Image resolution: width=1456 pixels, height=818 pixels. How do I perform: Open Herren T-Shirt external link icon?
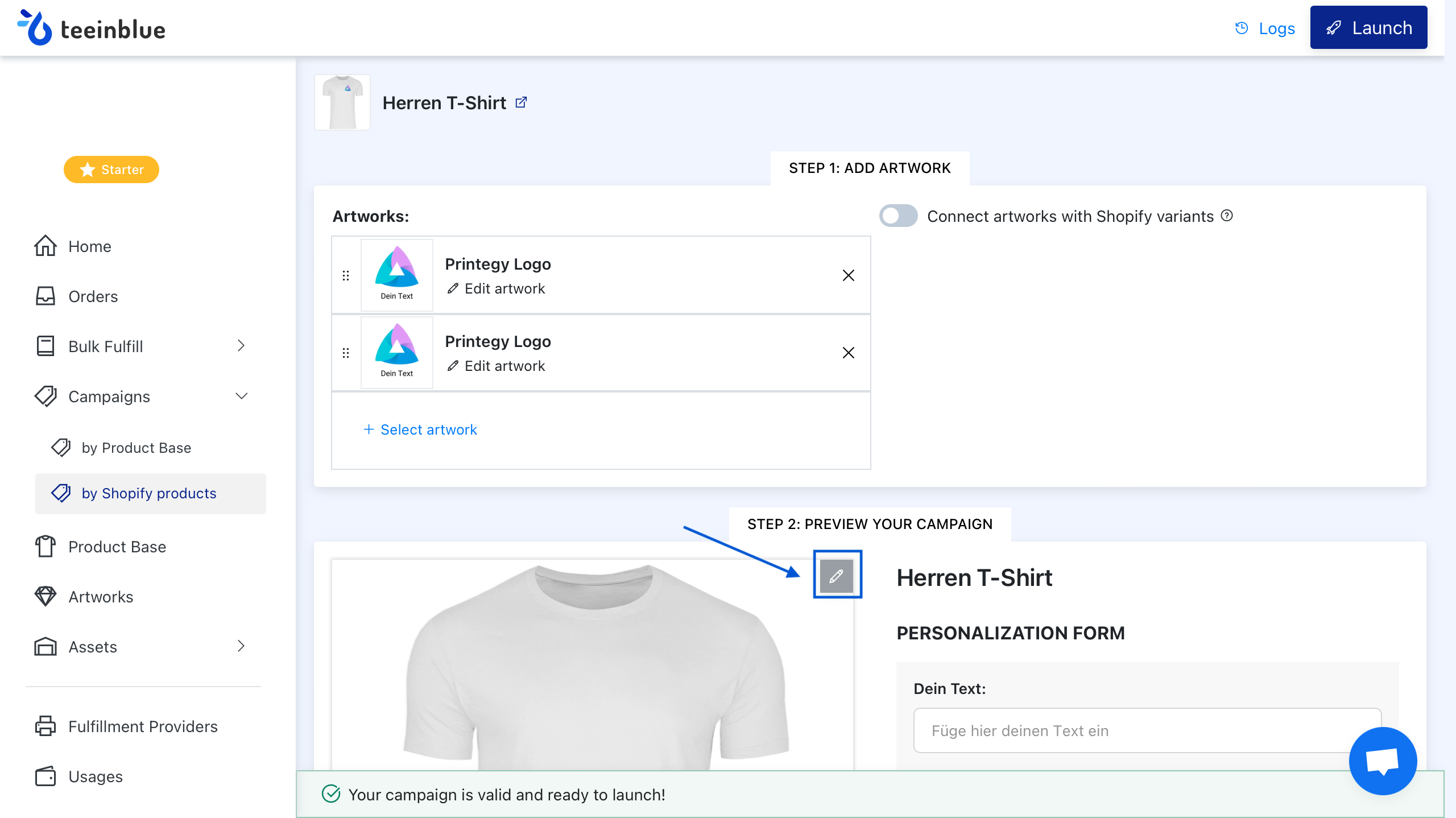[x=521, y=102]
